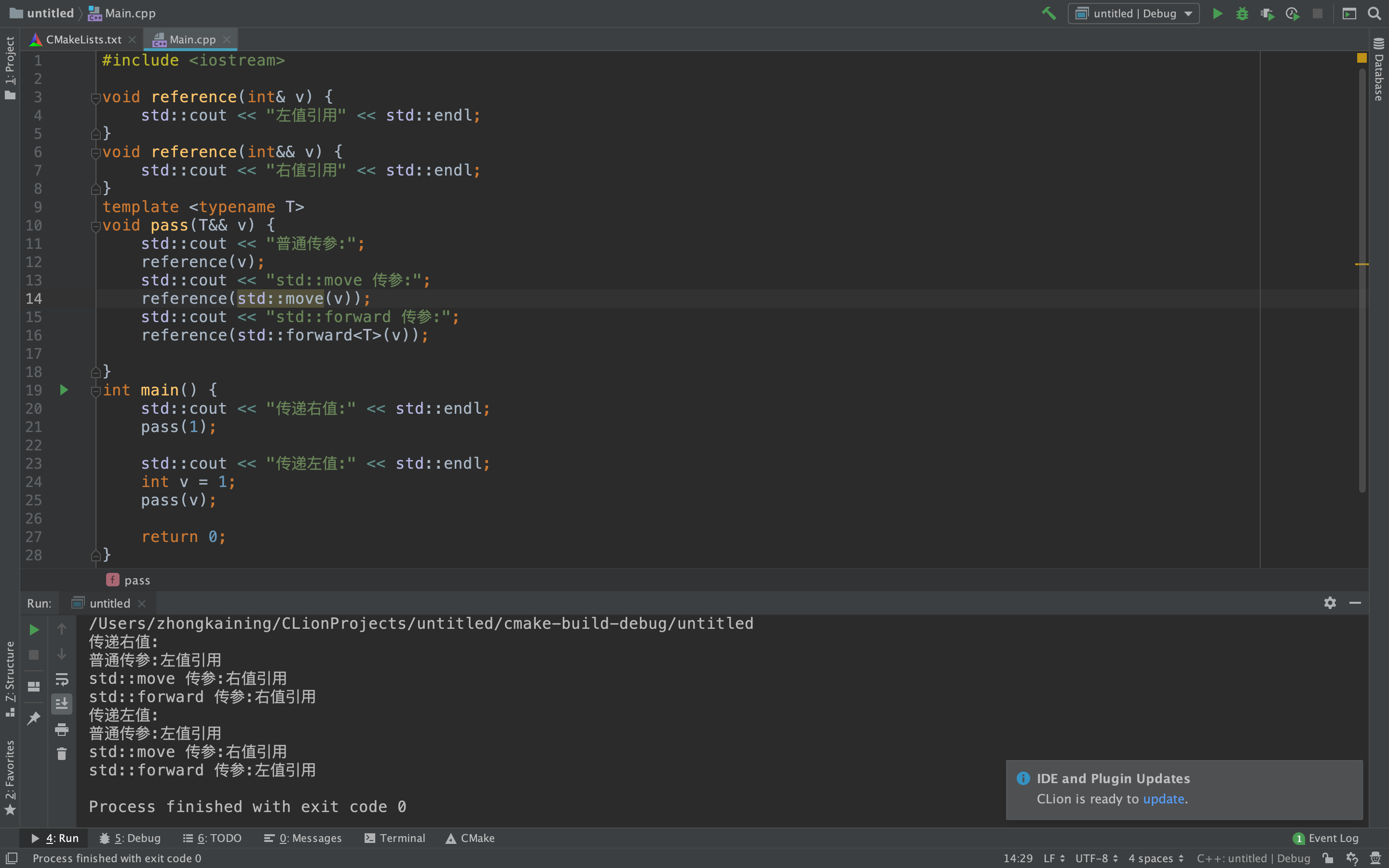Click the editor vertical scrollbar
Viewport: 1389px width, 868px height.
click(x=1362, y=280)
